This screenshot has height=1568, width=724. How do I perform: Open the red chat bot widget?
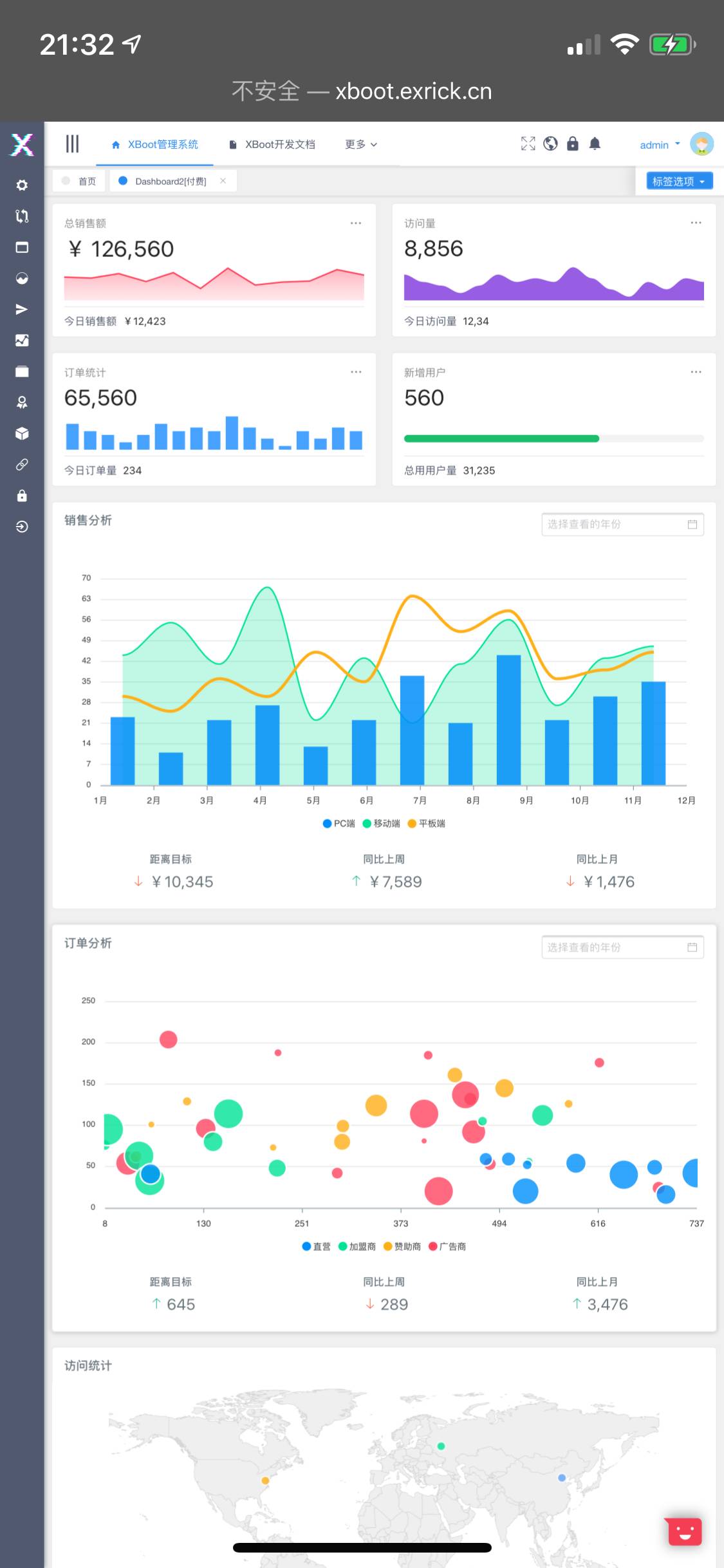tap(685, 1531)
